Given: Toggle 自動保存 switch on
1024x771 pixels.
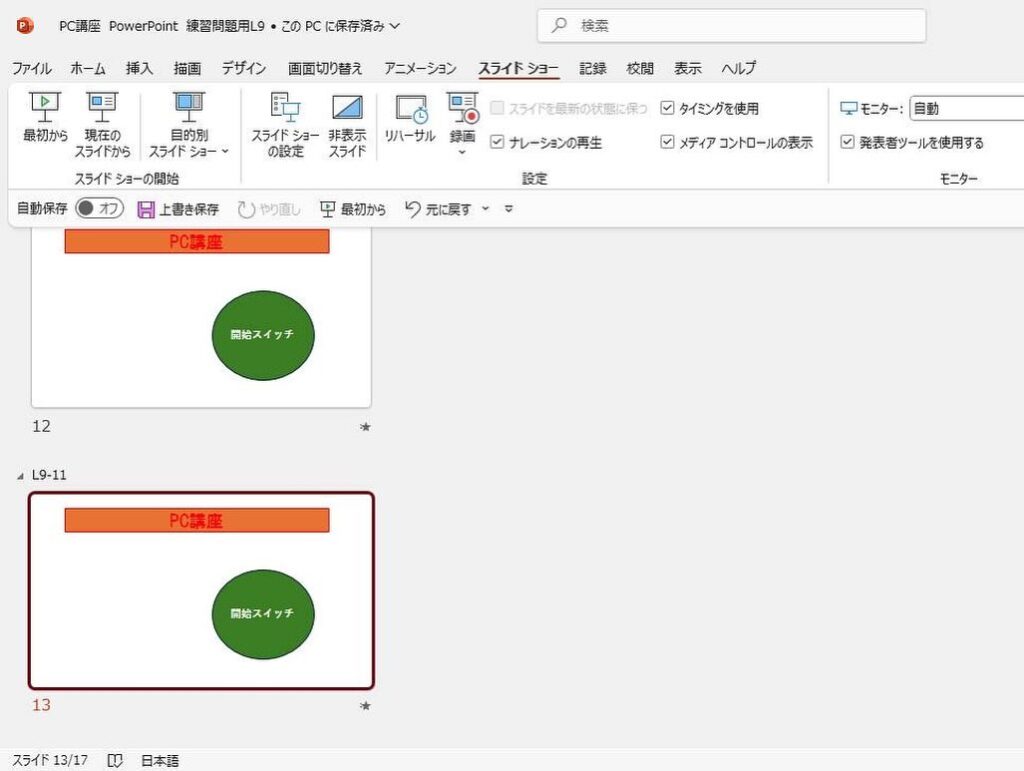Looking at the screenshot, I should (99, 209).
